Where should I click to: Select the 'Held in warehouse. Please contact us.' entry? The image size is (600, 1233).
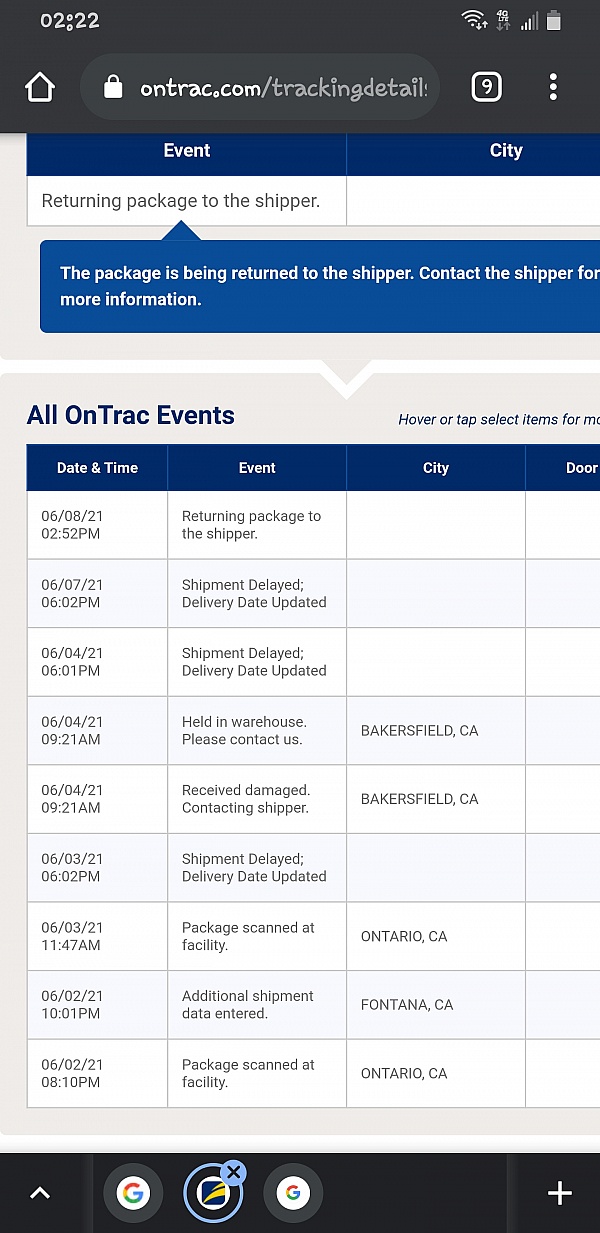[x=256, y=730]
